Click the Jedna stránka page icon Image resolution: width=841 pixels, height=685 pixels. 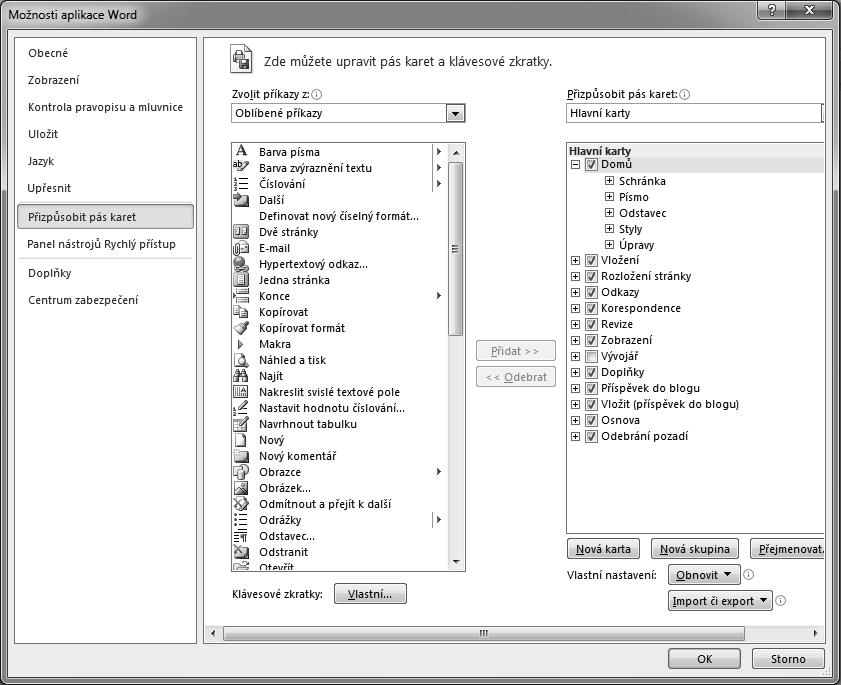[241, 279]
